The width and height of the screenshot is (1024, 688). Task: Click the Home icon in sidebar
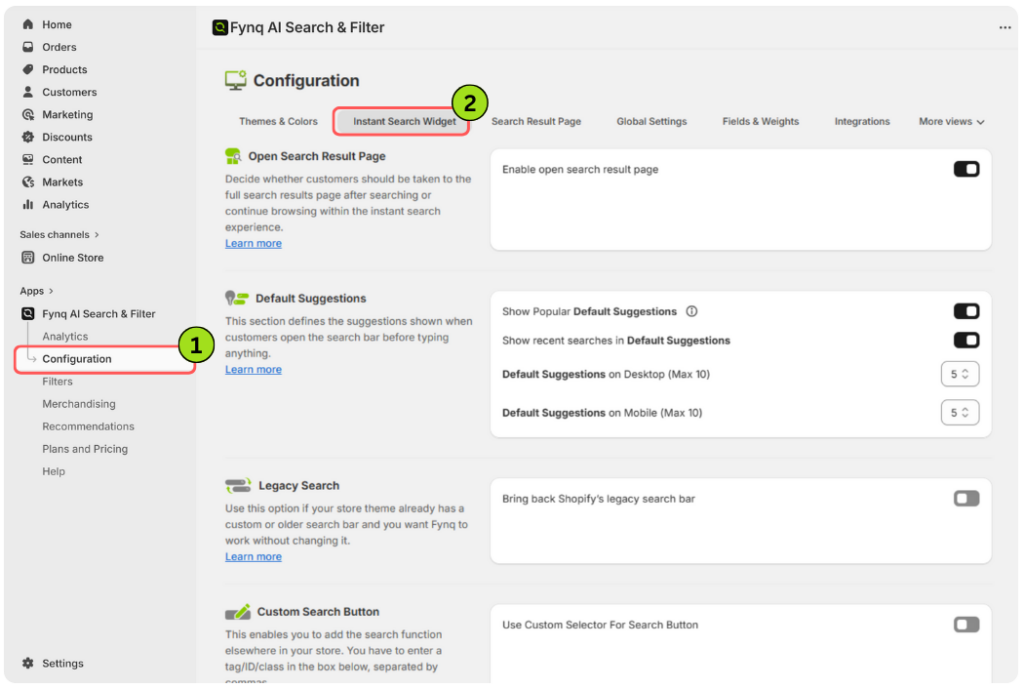click(x=27, y=24)
